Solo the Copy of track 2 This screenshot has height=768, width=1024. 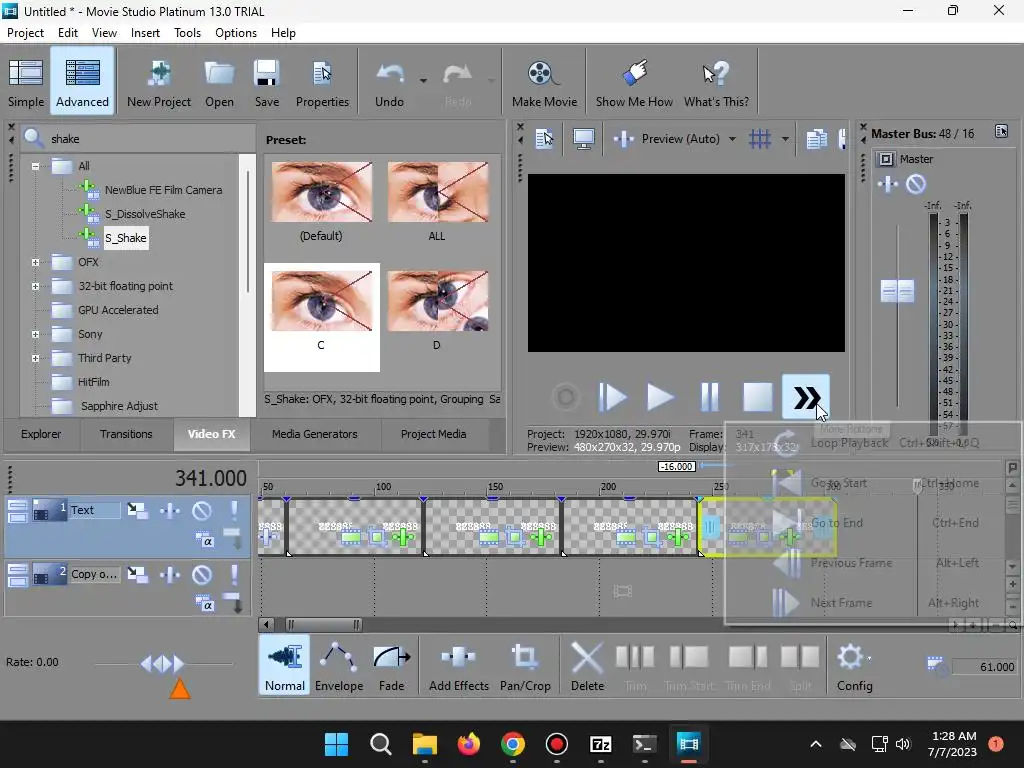pyautogui.click(x=234, y=575)
